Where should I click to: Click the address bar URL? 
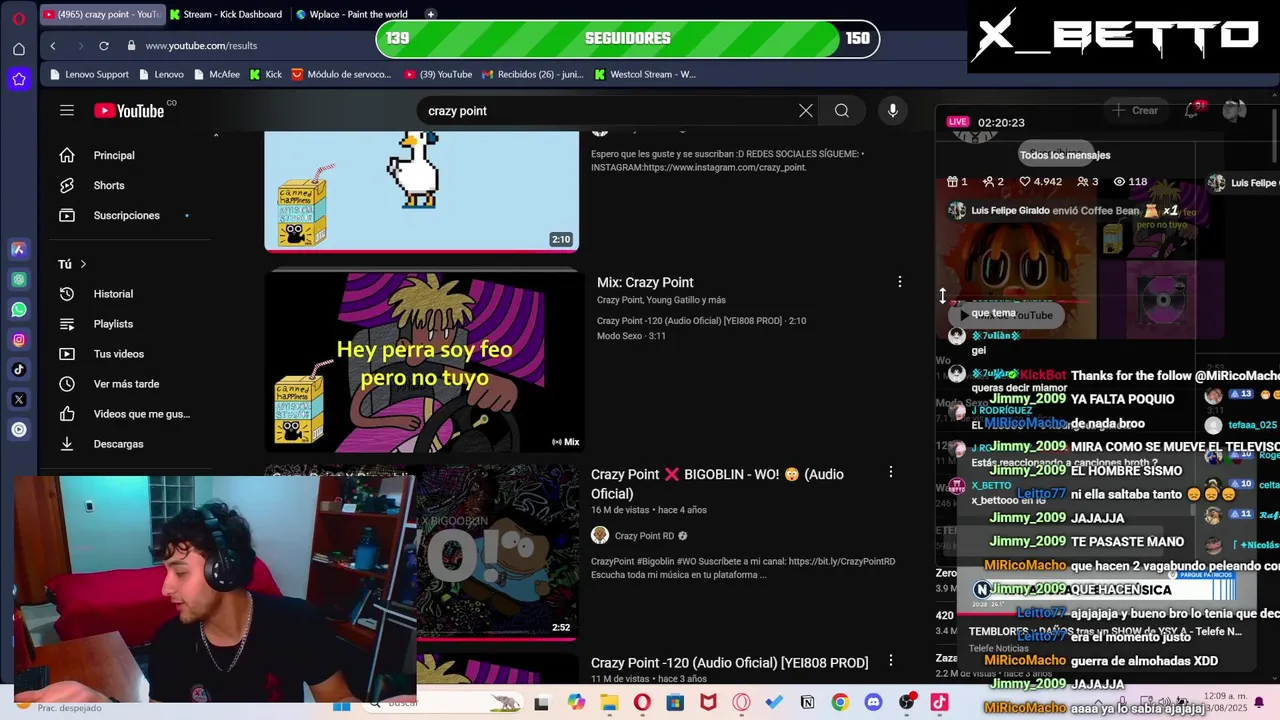point(201,45)
